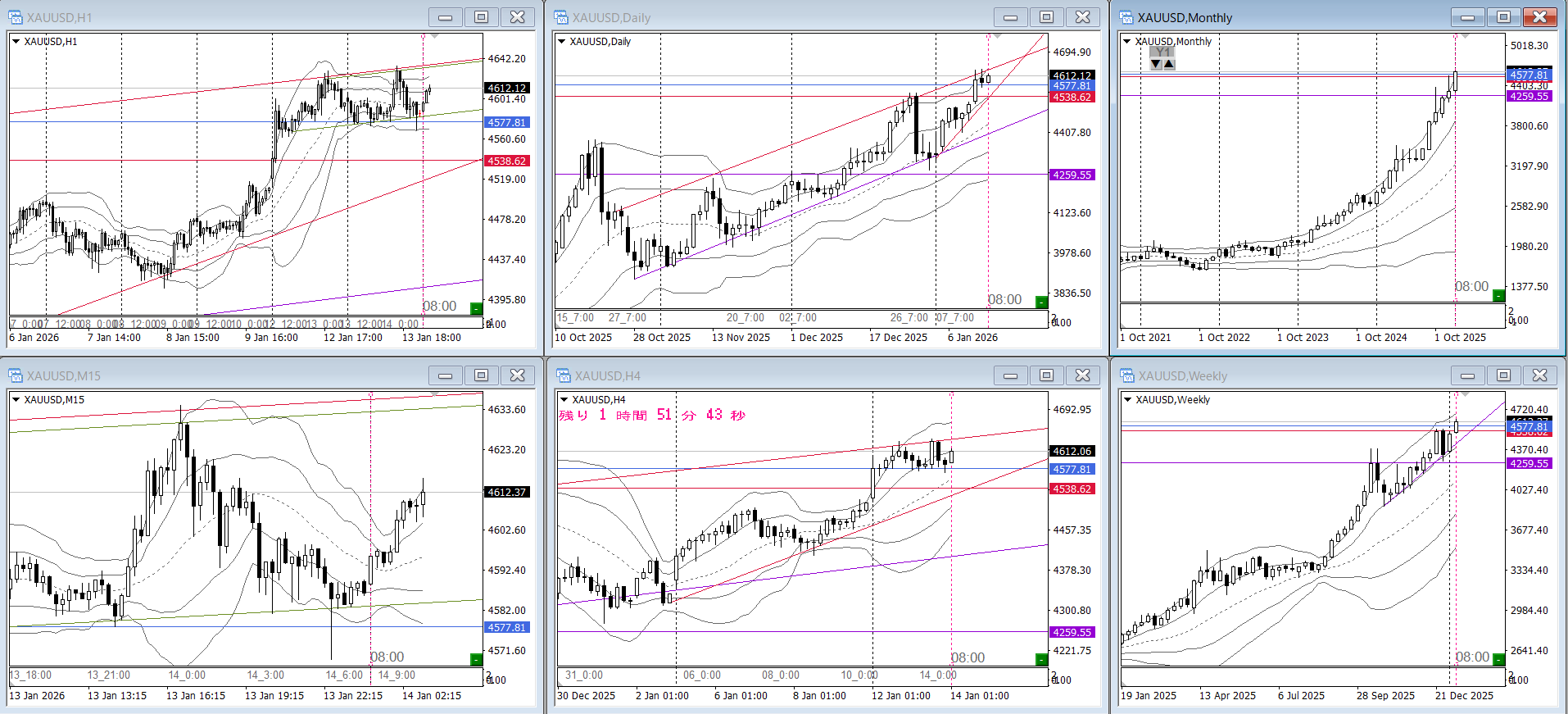Click the XAUUSD,H1 window title icon
This screenshot has height=714, width=1568.
coord(16,17)
